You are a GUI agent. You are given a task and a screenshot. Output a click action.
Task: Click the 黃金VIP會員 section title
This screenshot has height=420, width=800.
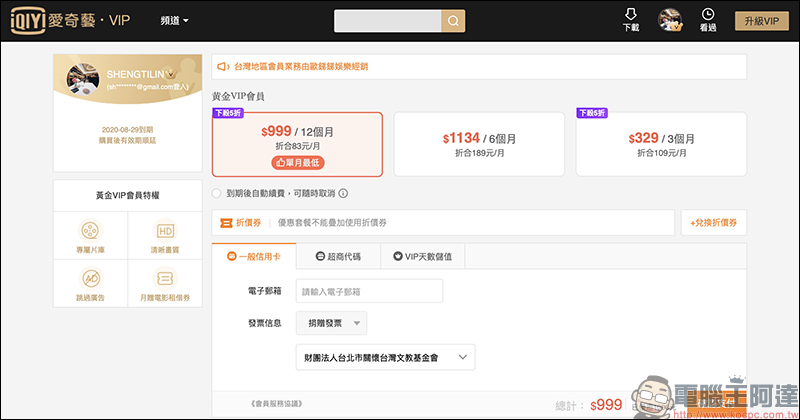coord(238,96)
